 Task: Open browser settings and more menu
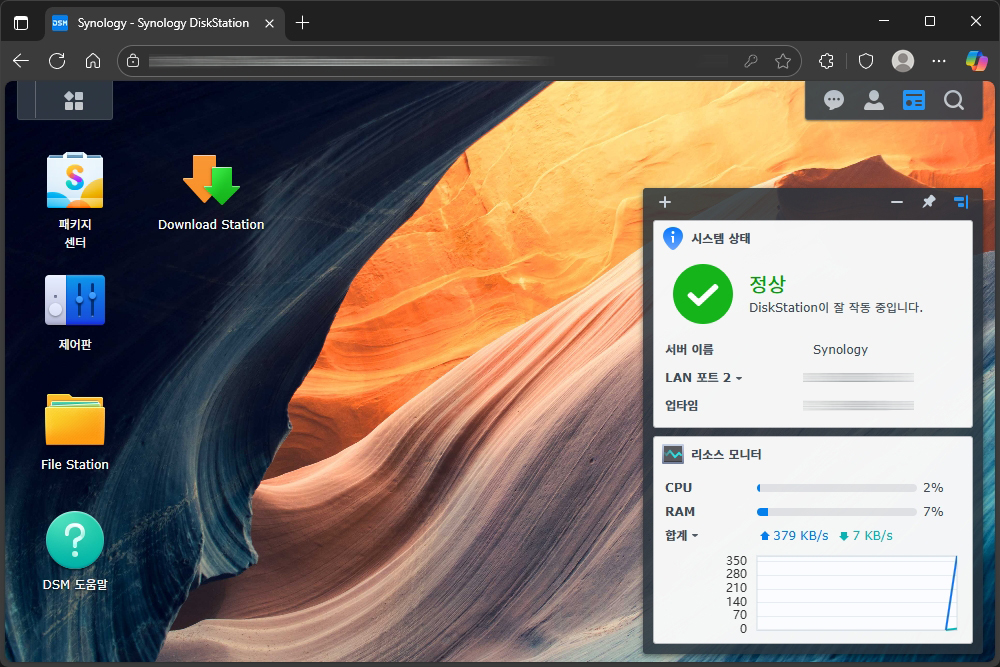tap(939, 61)
